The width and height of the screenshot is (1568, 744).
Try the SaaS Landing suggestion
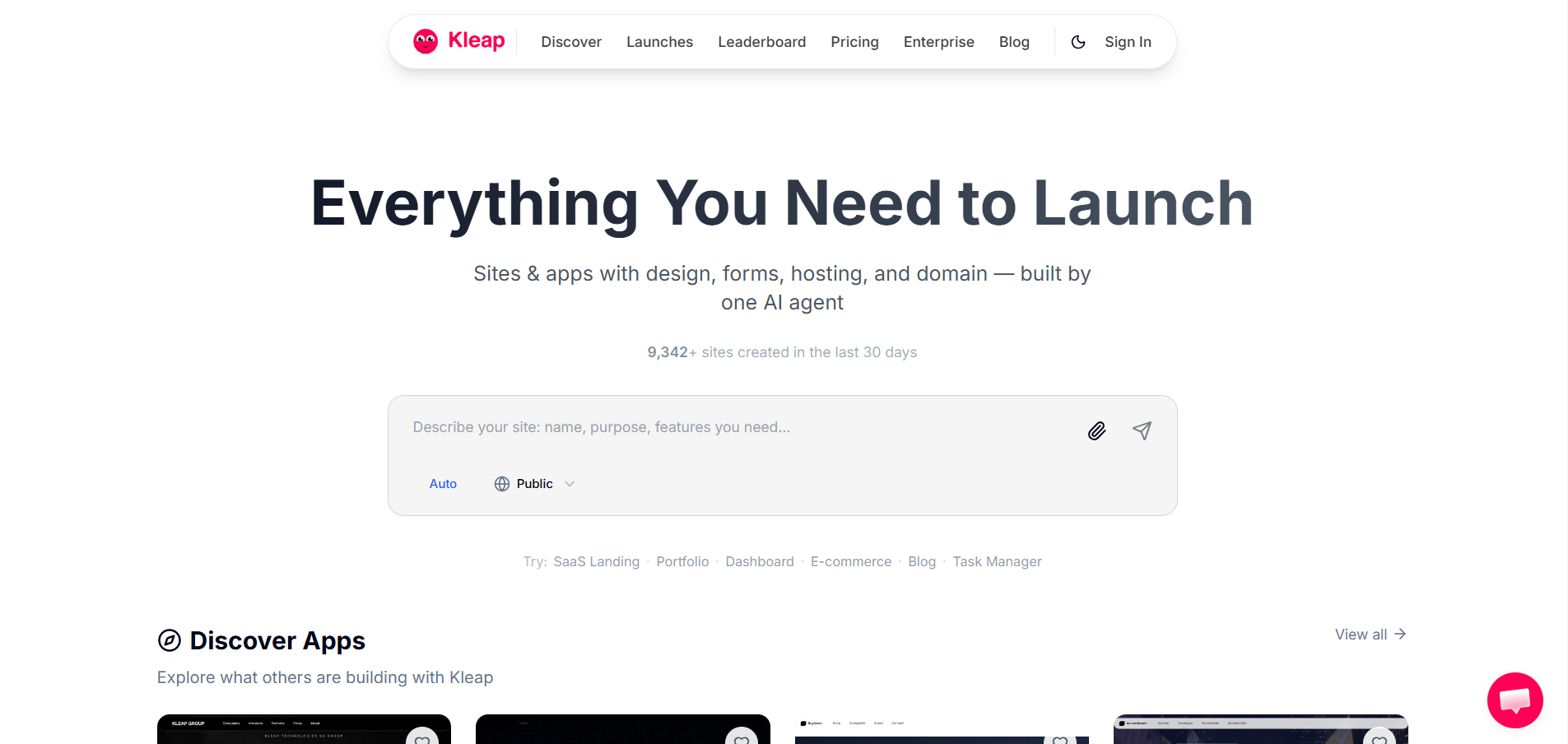596,561
